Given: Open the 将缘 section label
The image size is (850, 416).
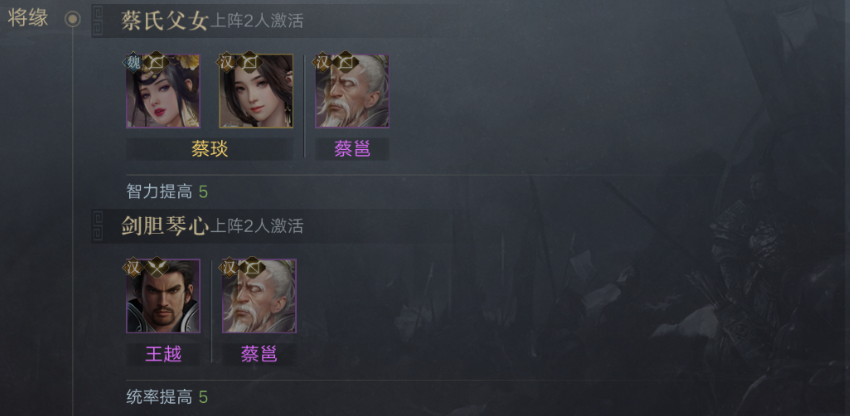Looking at the screenshot, I should pyautogui.click(x=28, y=18).
